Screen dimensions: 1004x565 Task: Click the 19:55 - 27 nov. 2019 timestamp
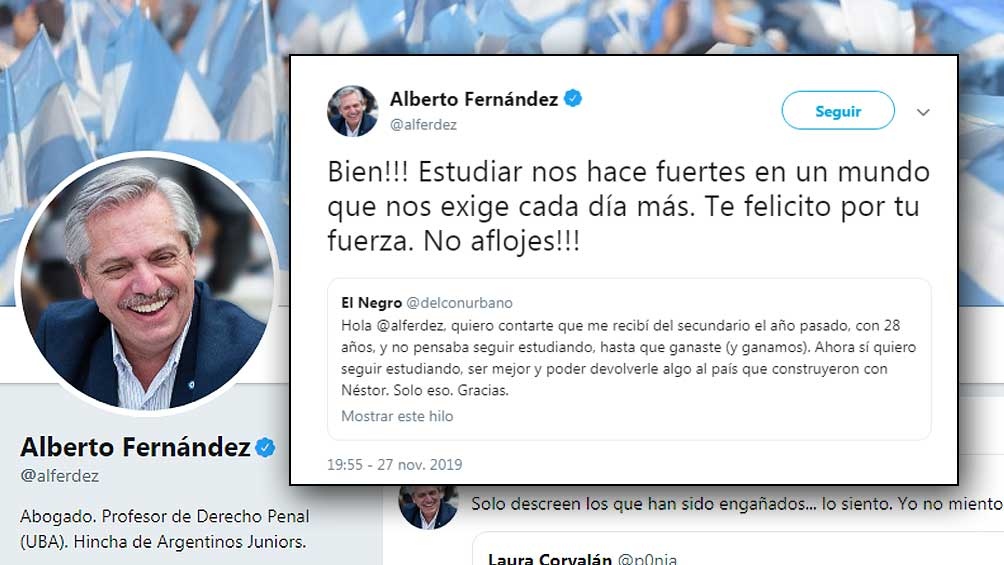click(394, 464)
